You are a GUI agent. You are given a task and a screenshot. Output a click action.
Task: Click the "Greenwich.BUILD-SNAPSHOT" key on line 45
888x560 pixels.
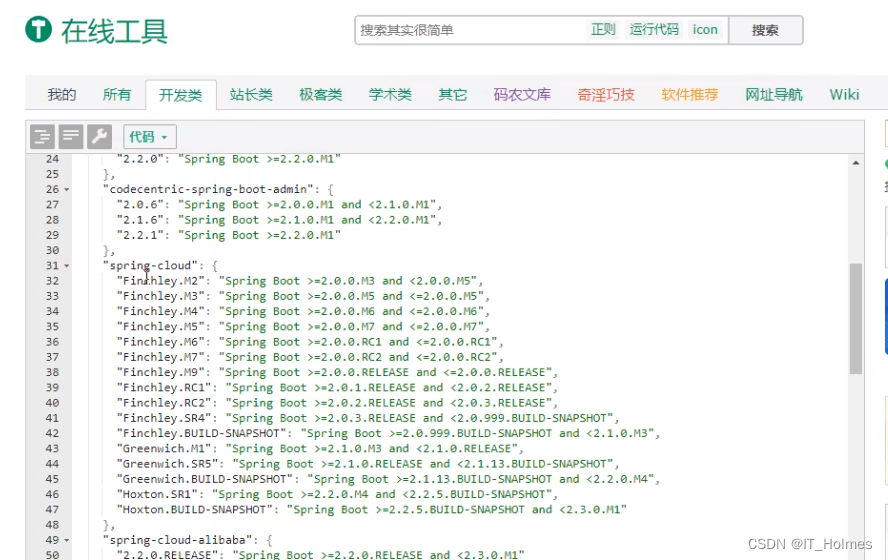point(204,479)
